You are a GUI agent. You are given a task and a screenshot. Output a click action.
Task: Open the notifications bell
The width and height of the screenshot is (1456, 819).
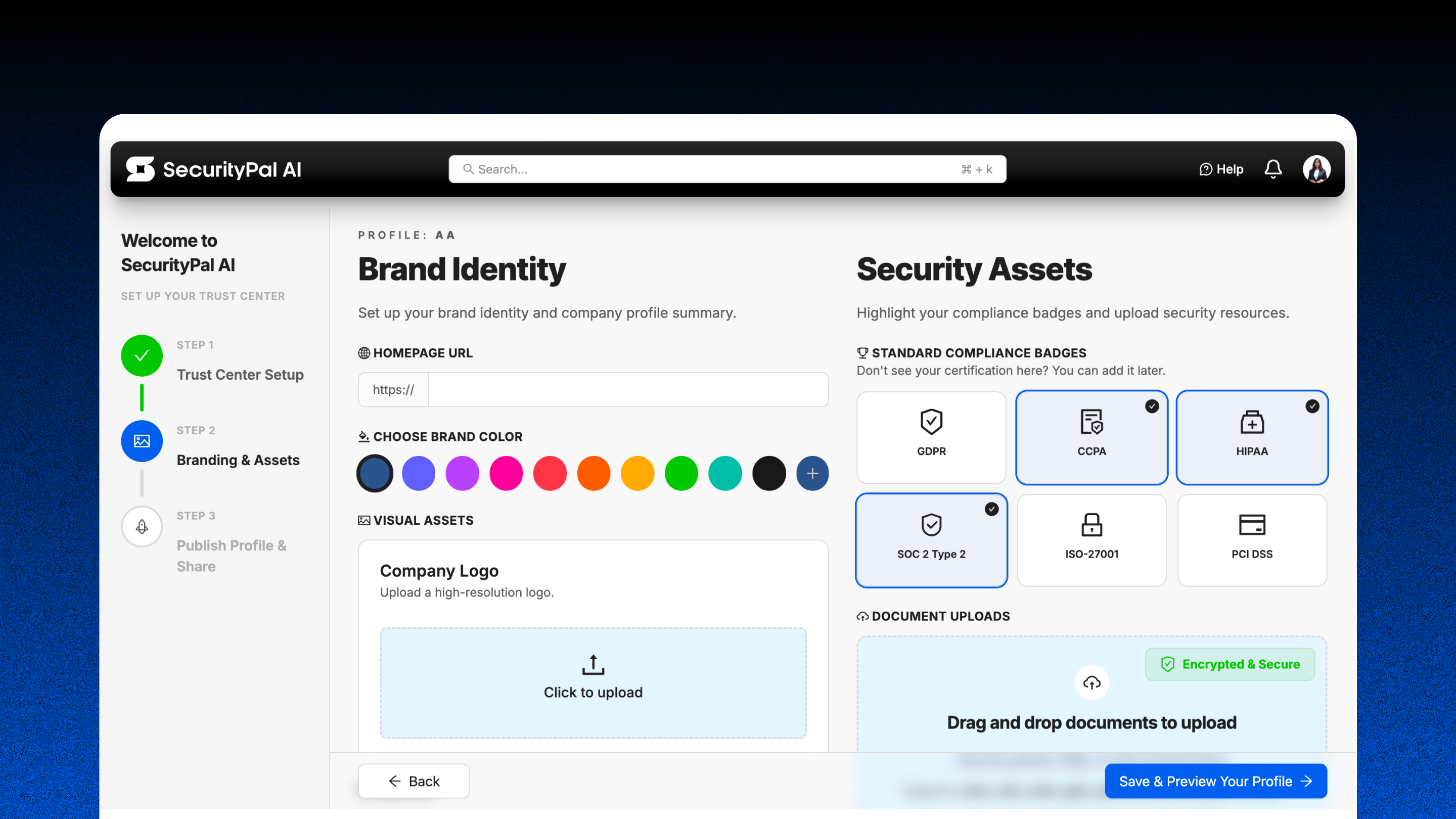(x=1273, y=169)
